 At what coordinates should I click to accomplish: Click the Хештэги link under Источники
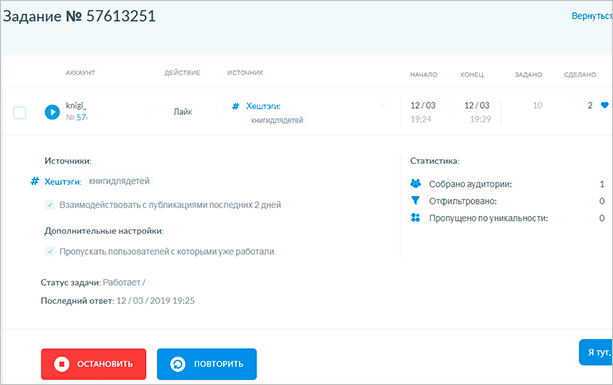coord(63,181)
